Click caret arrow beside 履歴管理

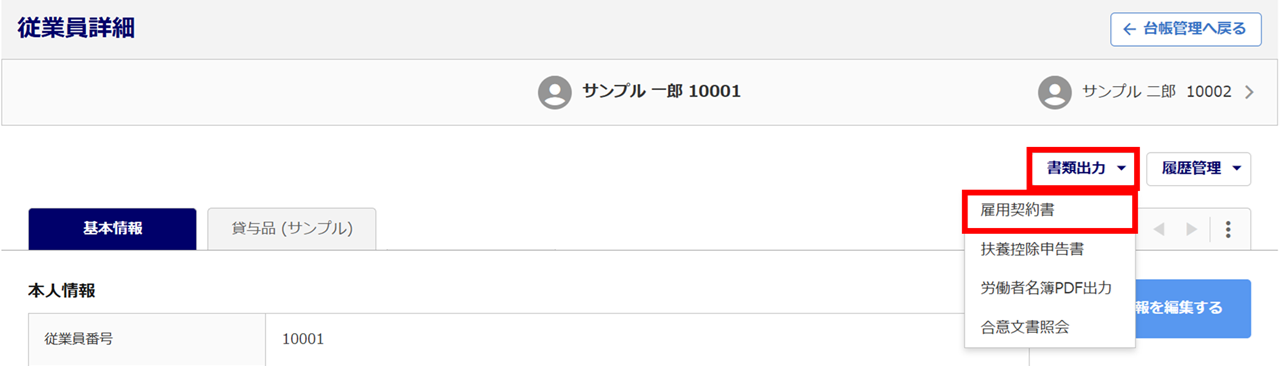coord(1237,169)
